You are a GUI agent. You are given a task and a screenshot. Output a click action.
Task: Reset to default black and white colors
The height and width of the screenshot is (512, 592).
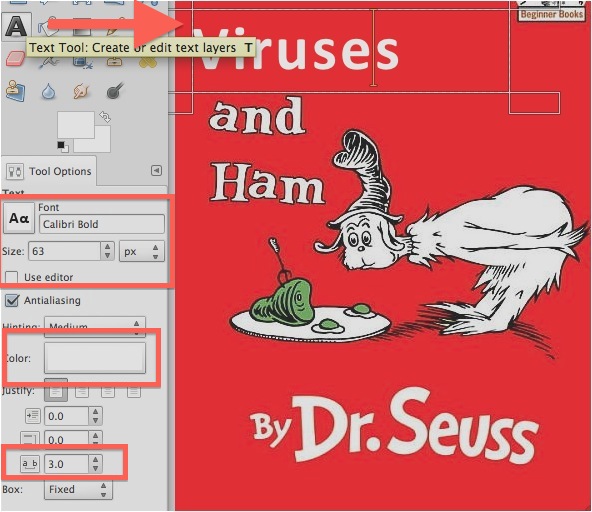tap(63, 147)
